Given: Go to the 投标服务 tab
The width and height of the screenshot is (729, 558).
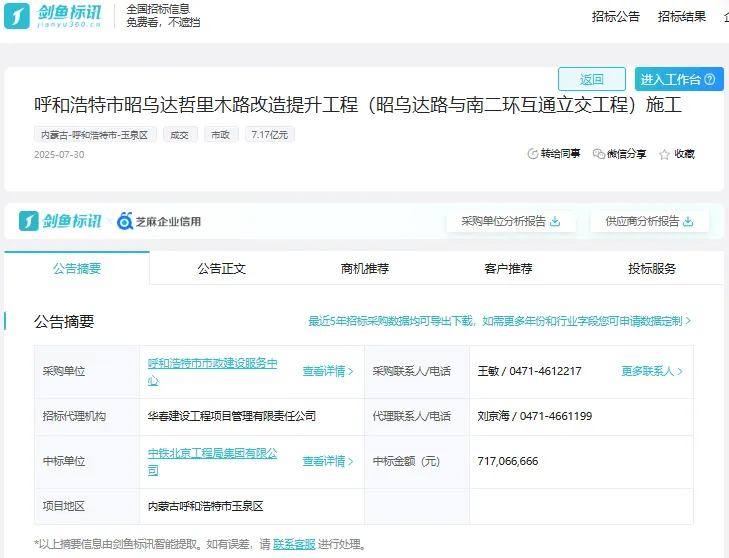Looking at the screenshot, I should click(652, 268).
